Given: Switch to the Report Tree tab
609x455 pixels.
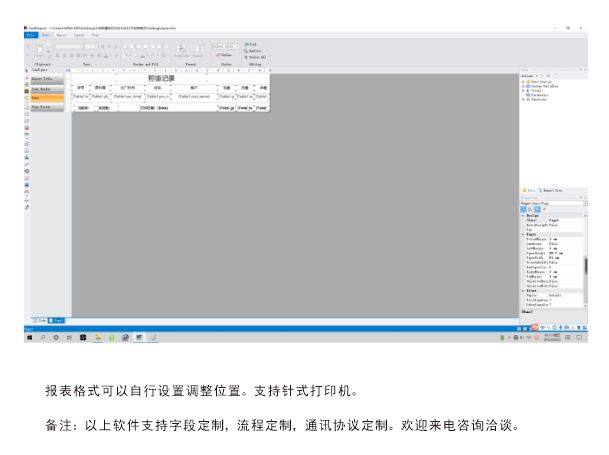Looking at the screenshot, I should (x=550, y=191).
